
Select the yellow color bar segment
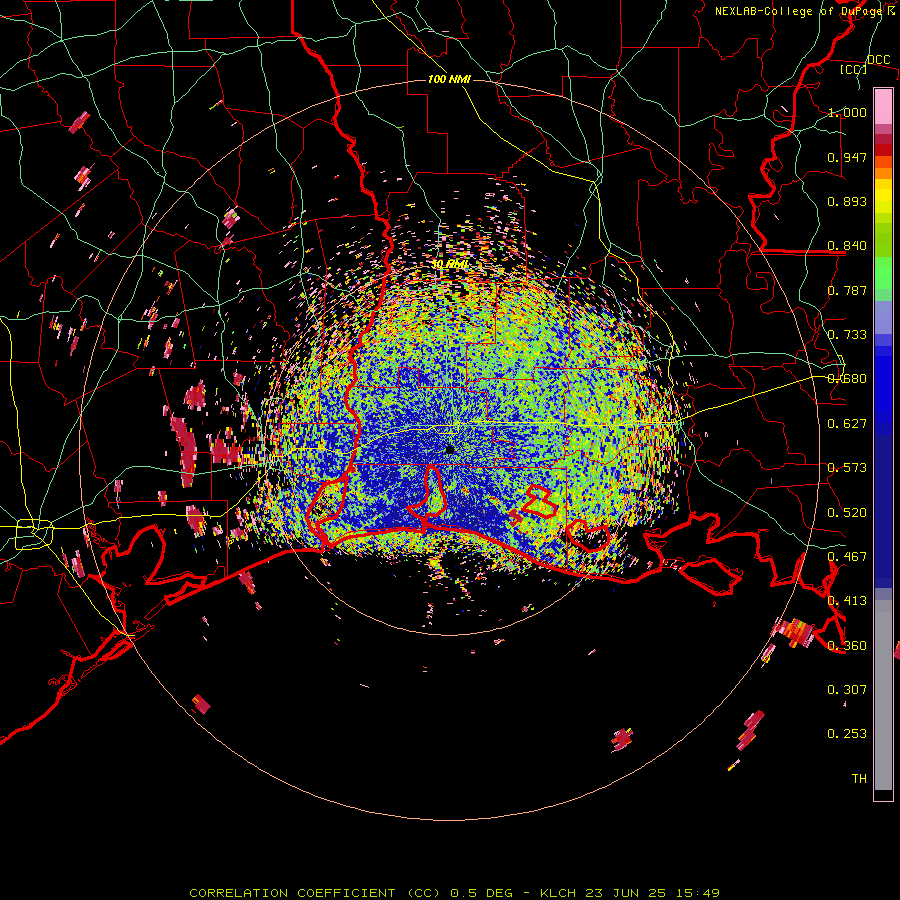883,196
